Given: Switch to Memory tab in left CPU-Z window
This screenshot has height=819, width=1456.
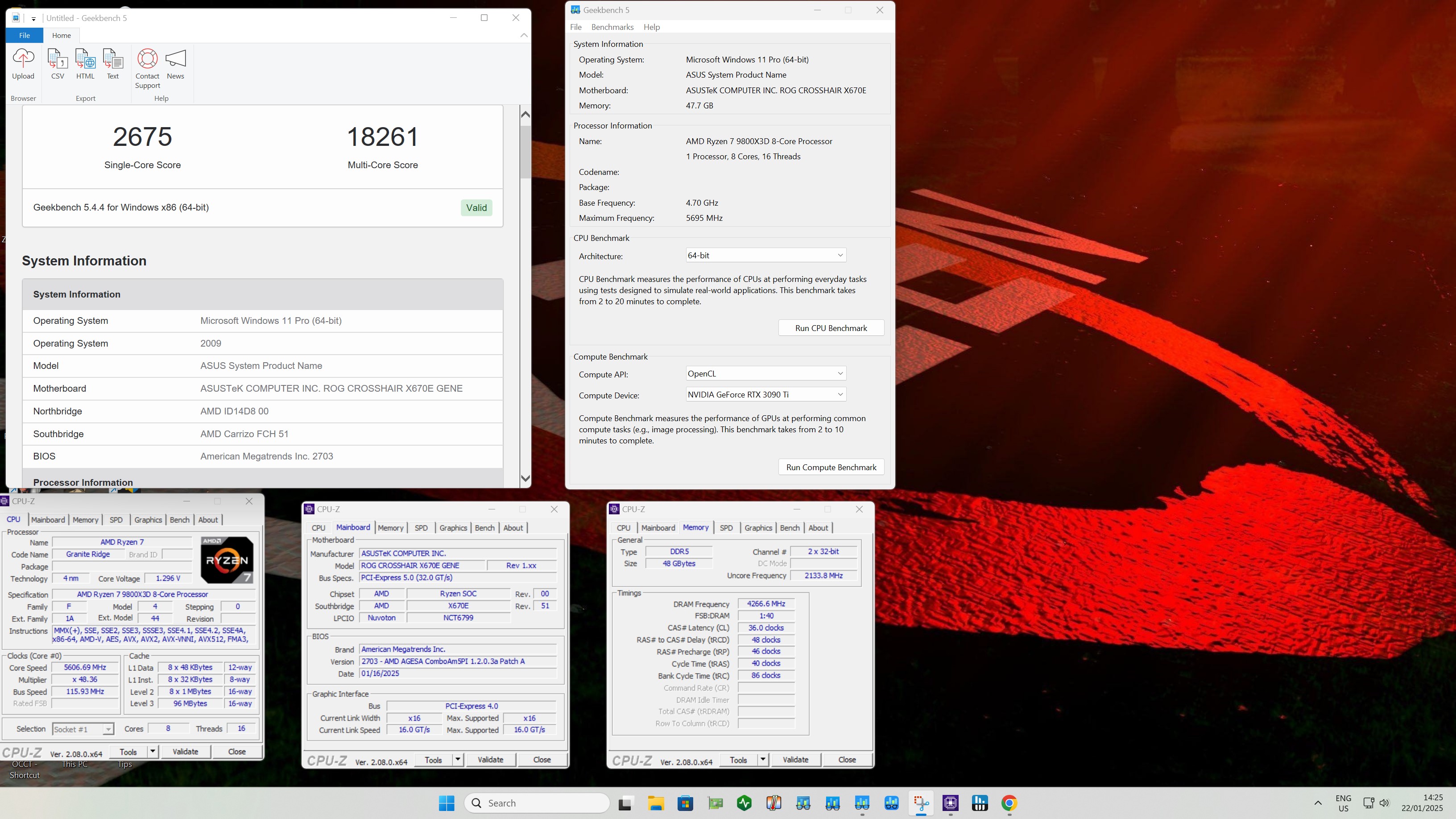Looking at the screenshot, I should (85, 520).
